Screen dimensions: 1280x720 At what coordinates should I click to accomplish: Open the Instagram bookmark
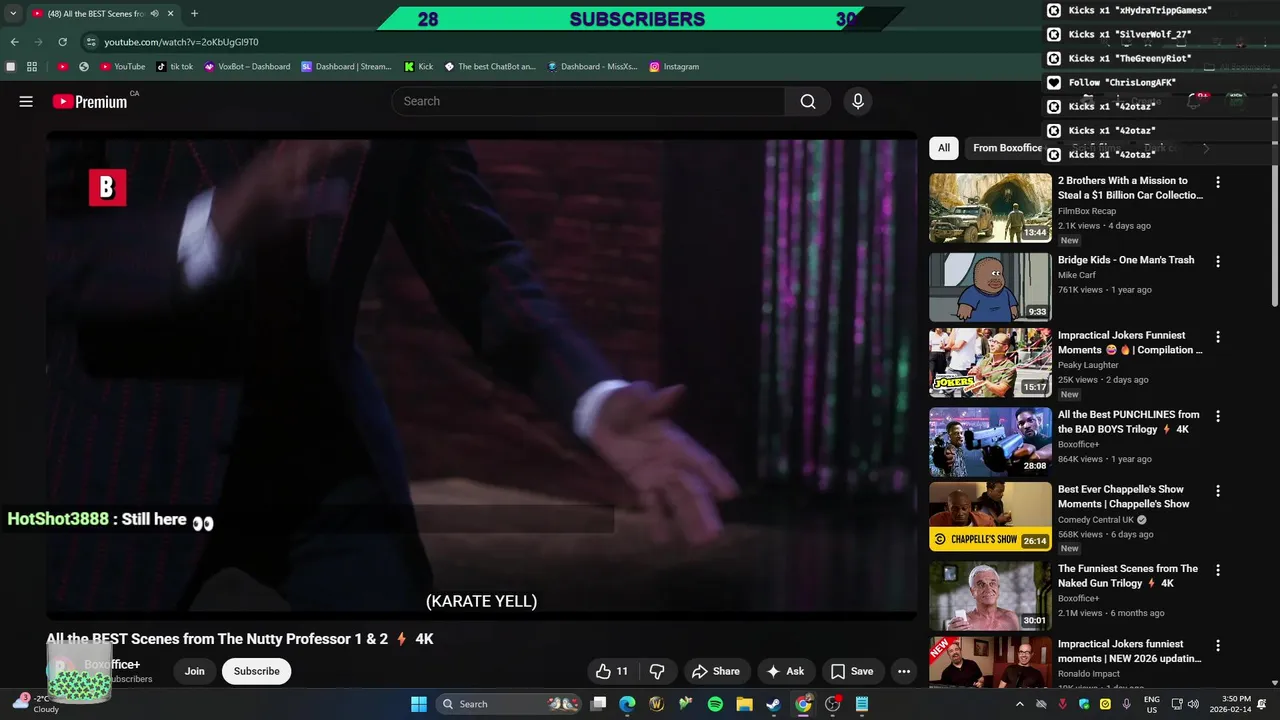pos(674,67)
